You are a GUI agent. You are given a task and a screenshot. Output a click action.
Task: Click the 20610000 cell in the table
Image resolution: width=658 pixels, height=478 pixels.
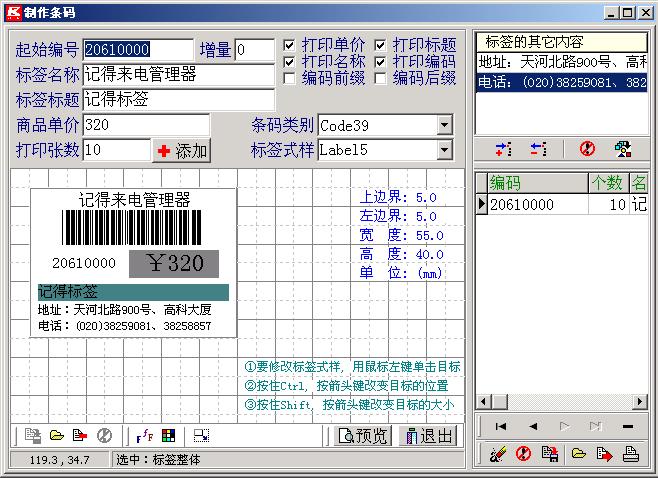coord(538,204)
